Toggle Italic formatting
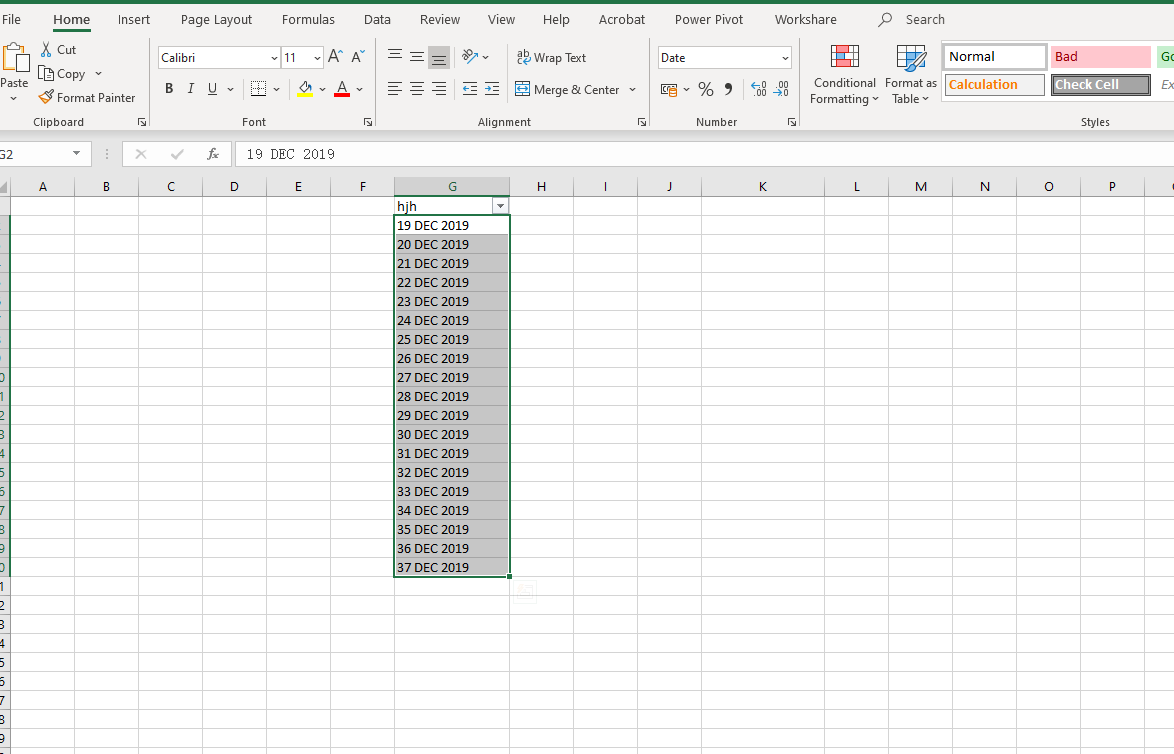The width and height of the screenshot is (1174, 754). point(191,89)
